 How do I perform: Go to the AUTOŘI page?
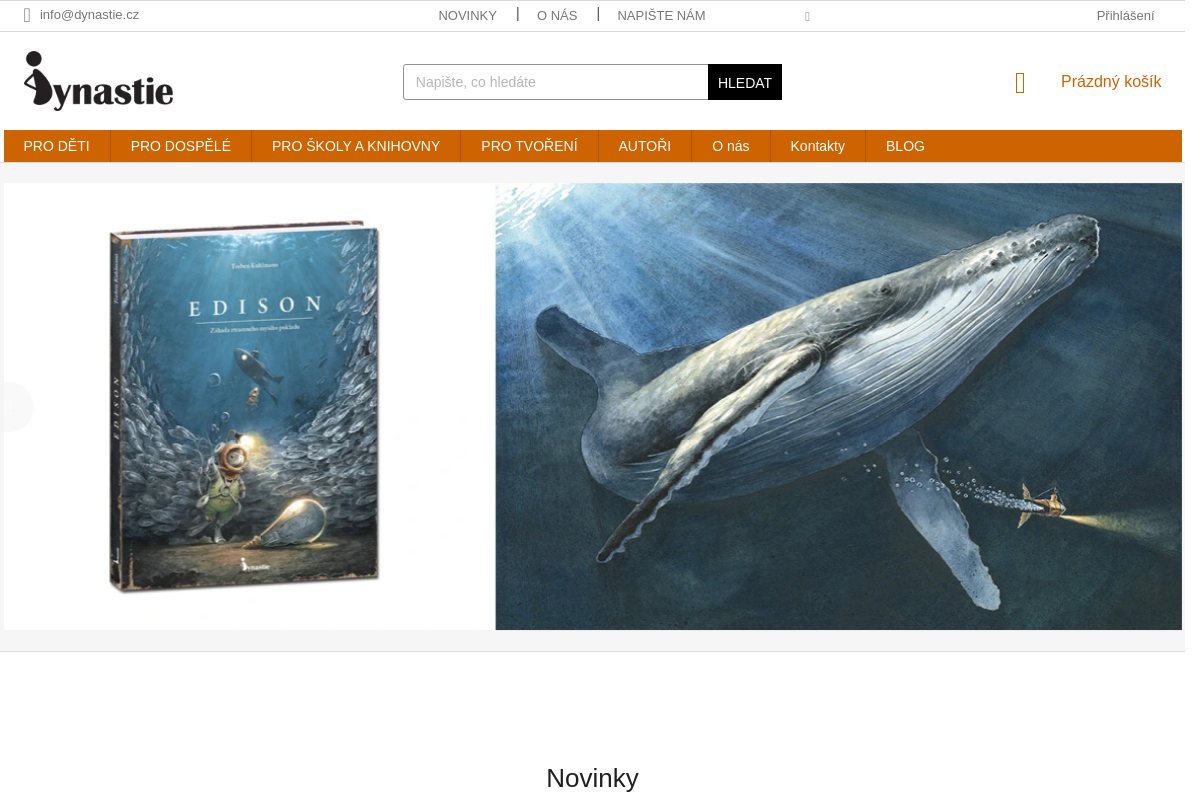coord(645,146)
